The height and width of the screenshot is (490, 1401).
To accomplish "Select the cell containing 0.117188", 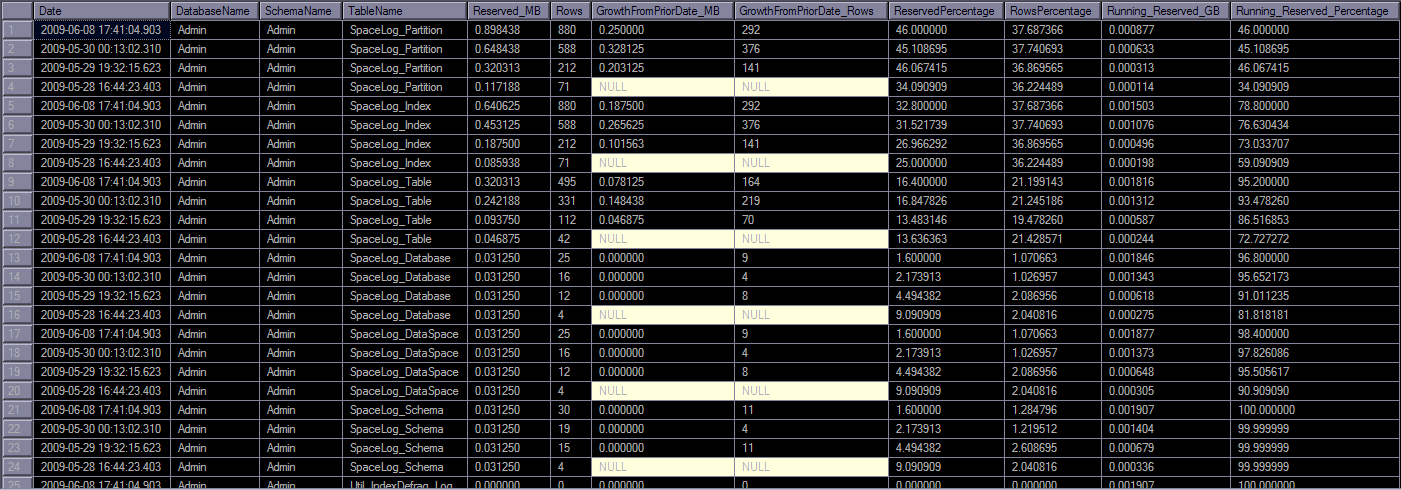I will (507, 87).
